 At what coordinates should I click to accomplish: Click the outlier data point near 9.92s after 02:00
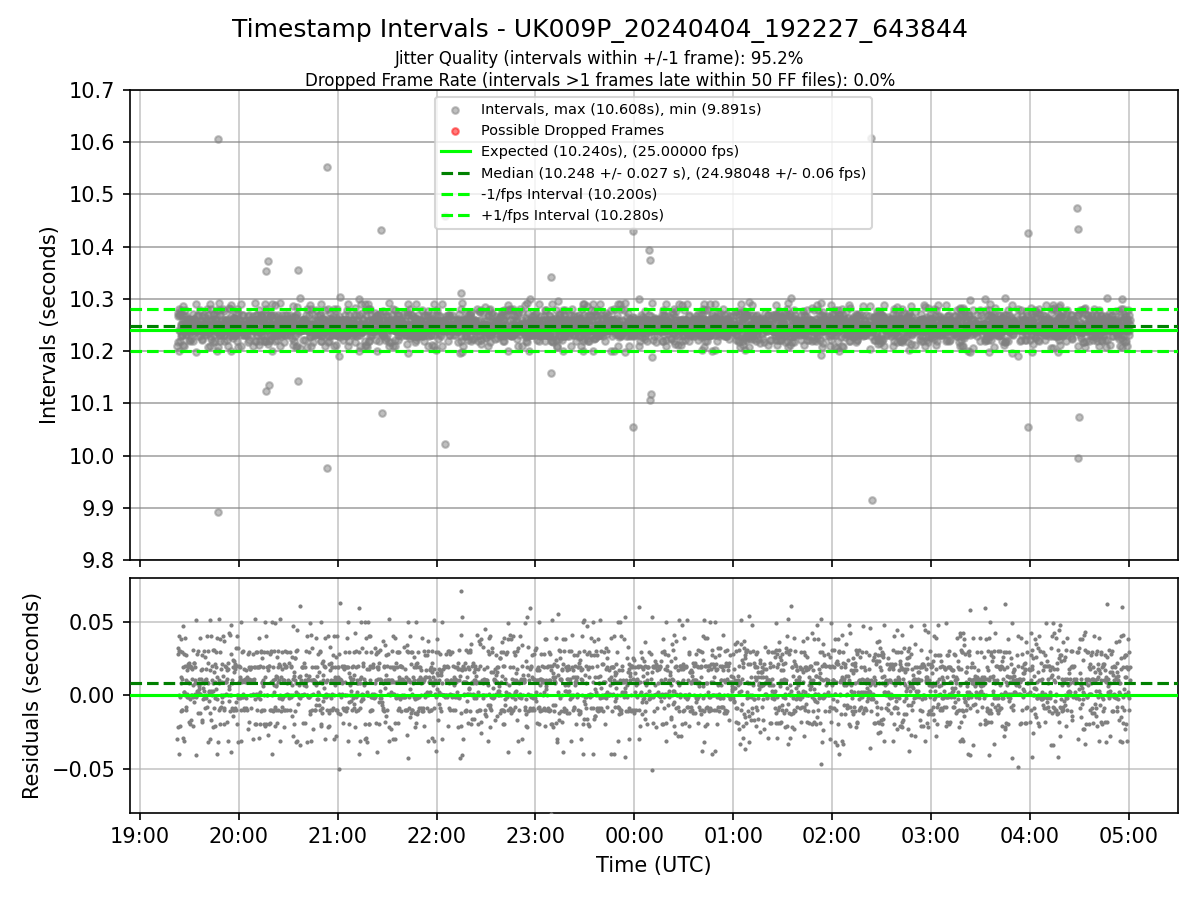872,500
